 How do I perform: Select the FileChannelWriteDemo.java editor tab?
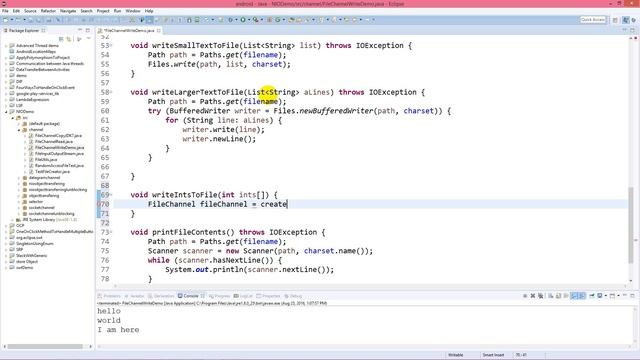coord(129,31)
